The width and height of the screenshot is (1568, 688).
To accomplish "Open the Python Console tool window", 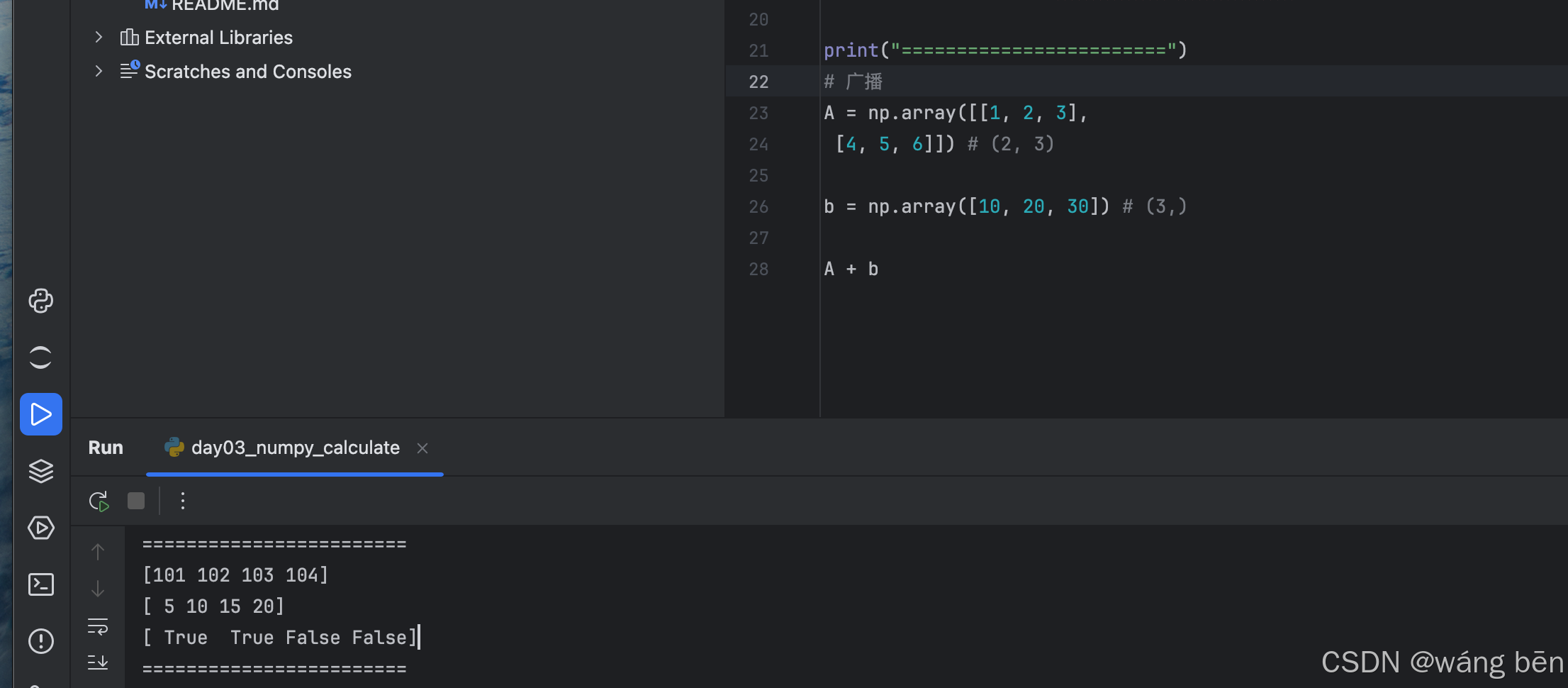I will [40, 301].
